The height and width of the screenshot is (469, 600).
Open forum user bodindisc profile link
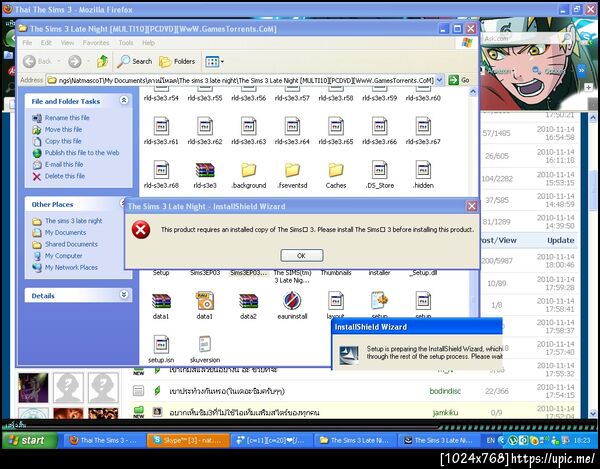pyautogui.click(x=445, y=391)
